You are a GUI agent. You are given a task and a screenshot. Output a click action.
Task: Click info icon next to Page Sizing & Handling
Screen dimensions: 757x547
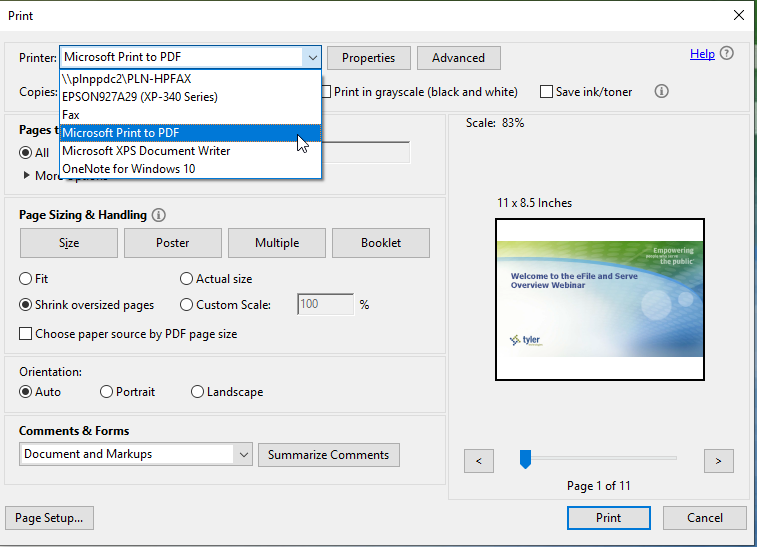tap(159, 215)
